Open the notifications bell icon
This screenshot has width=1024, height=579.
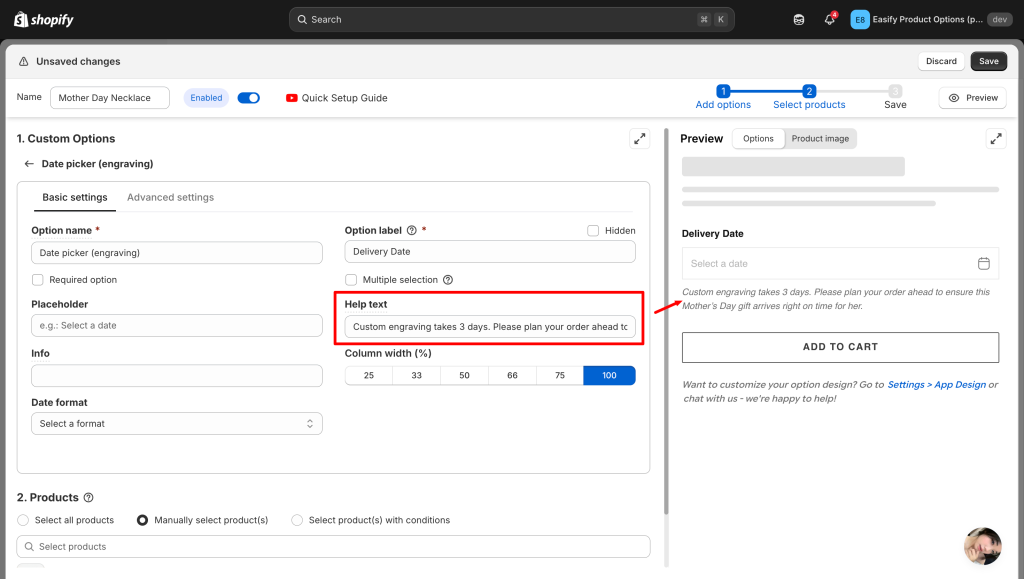(x=829, y=19)
